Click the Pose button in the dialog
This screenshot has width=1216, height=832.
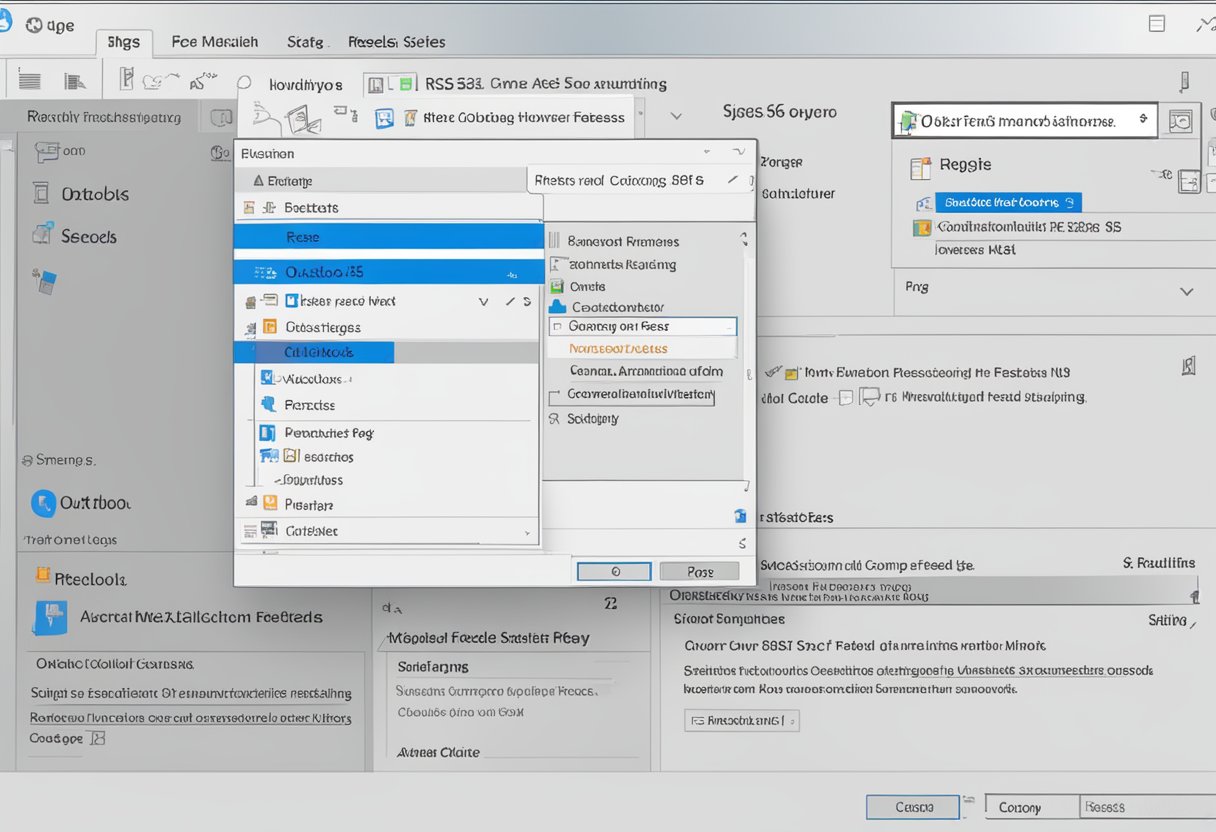coord(700,572)
